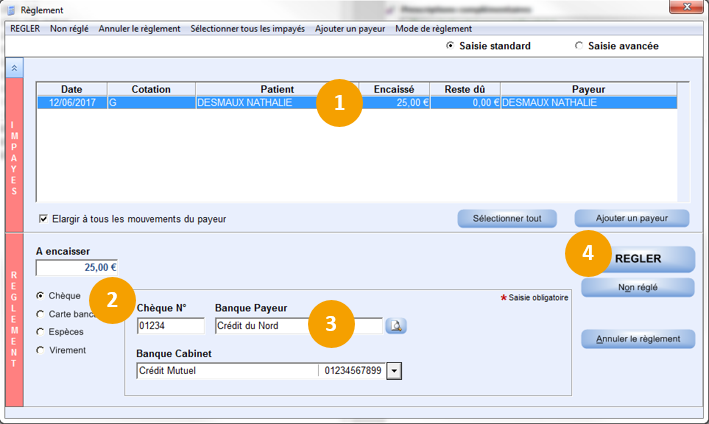Select the Espèces payment option
Image resolution: width=709 pixels, height=424 pixels.
click(40, 332)
